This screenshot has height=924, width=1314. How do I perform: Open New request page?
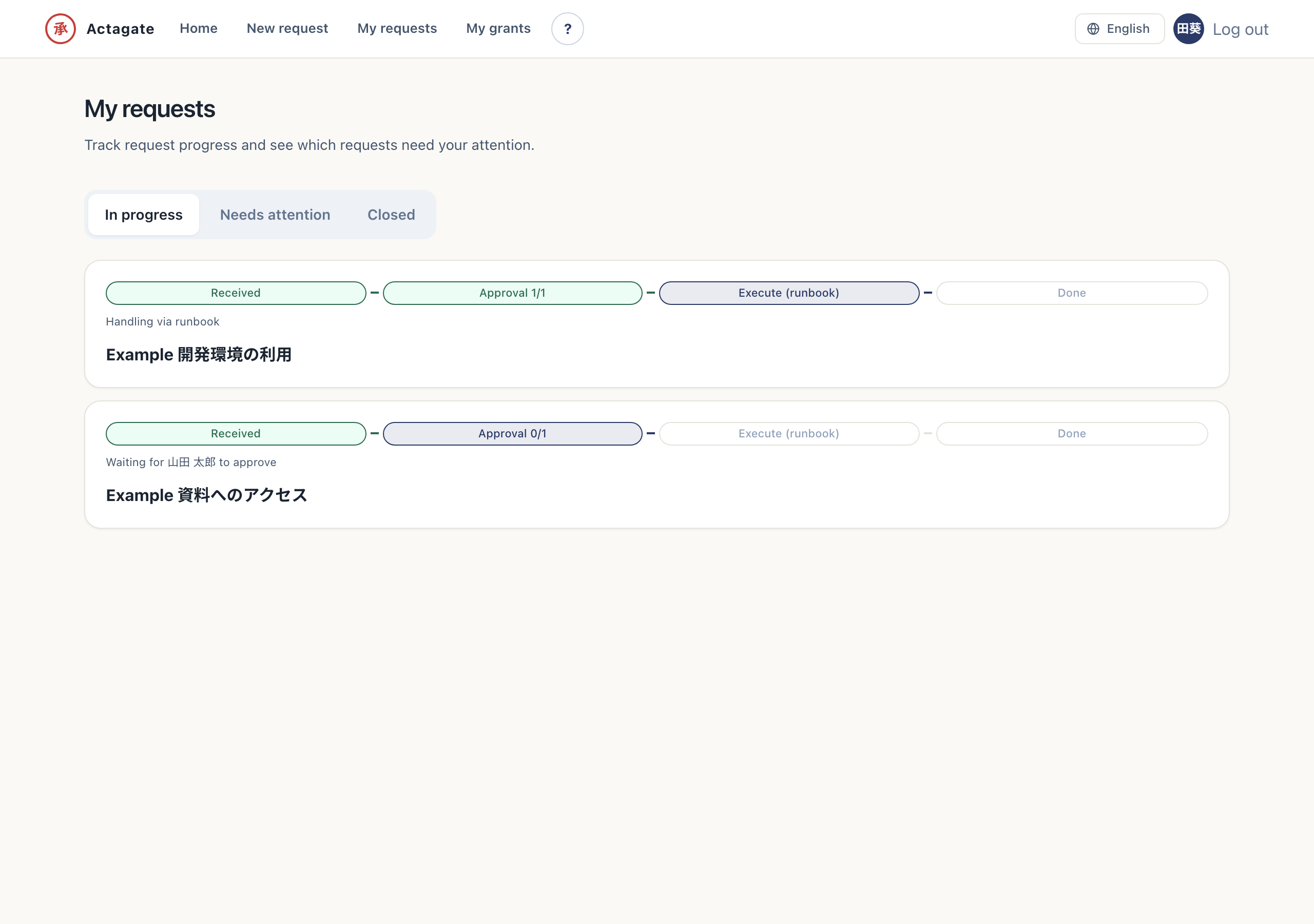287,29
